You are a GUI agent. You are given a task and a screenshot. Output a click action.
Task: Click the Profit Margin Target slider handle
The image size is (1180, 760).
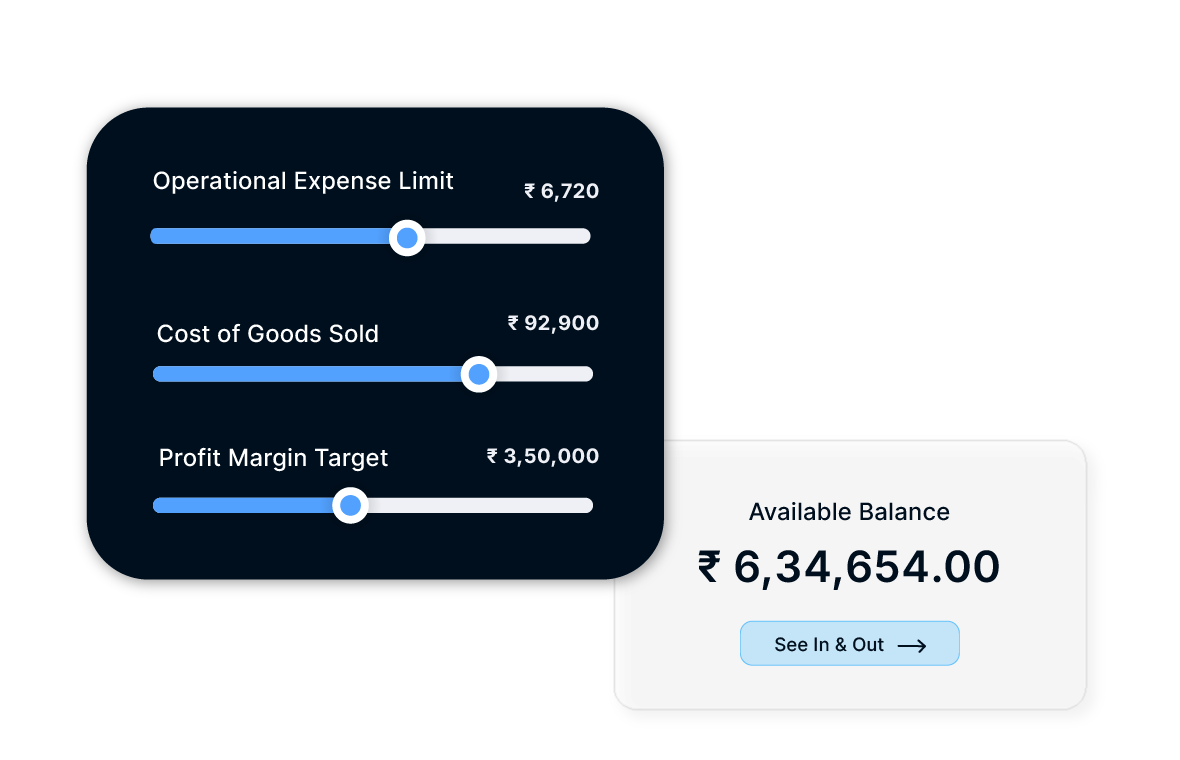(x=351, y=506)
